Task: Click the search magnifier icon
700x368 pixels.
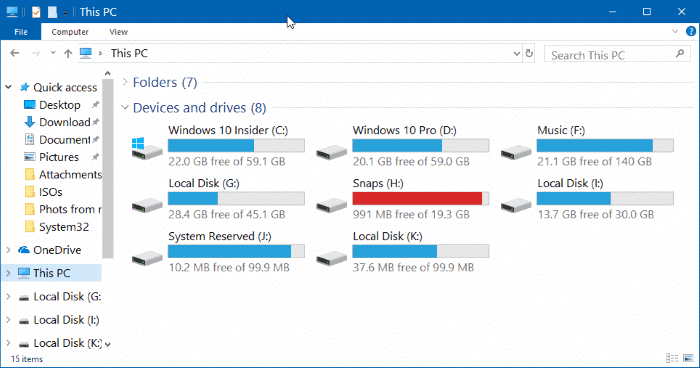Action: (x=680, y=54)
